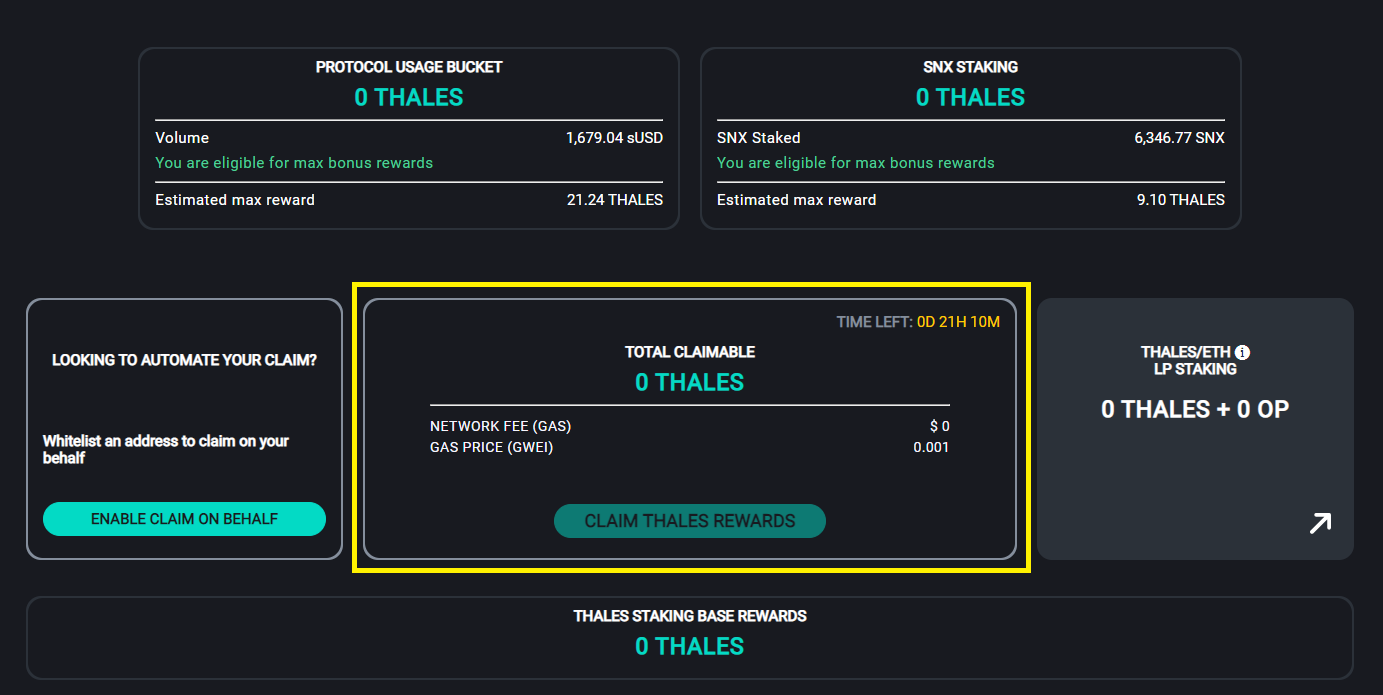Click the Network Fee (Gas) label

pyautogui.click(x=500, y=426)
